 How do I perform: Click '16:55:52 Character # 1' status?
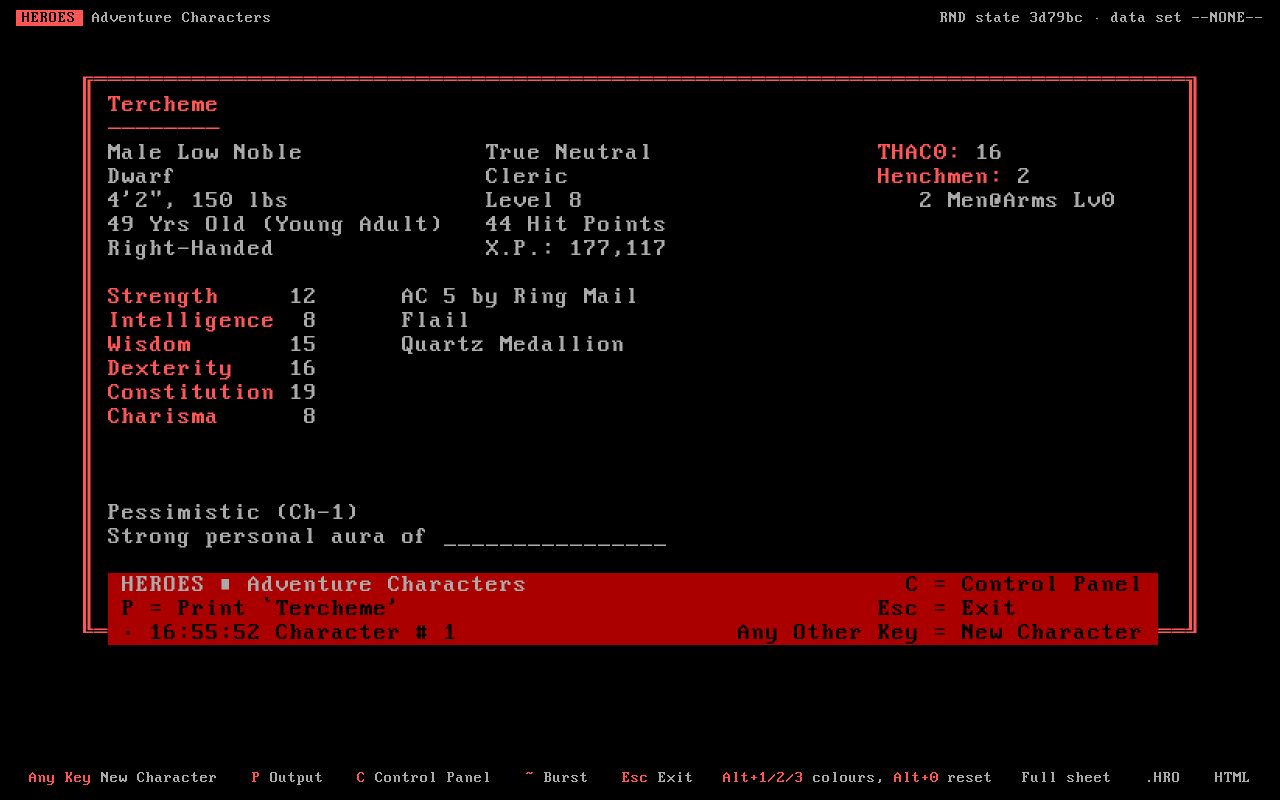[x=302, y=632]
